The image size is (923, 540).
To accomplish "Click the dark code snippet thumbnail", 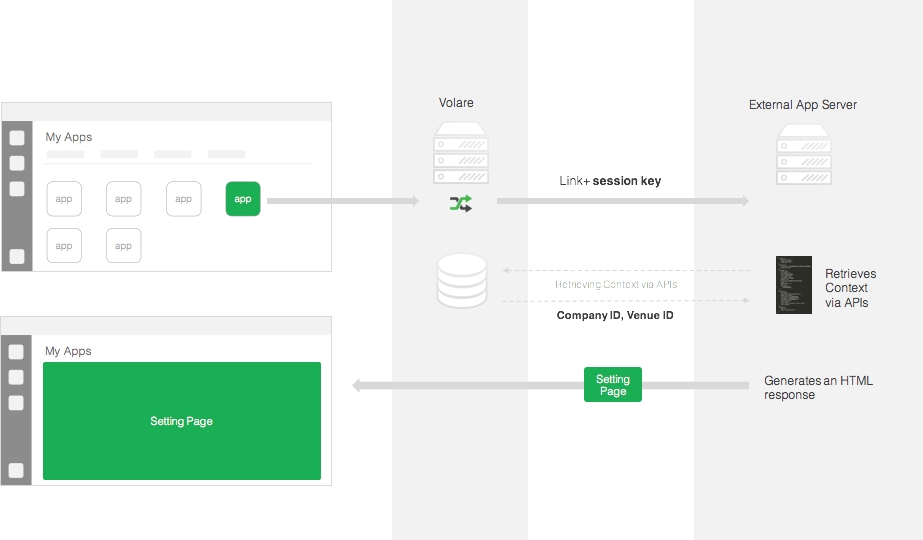I will click(793, 286).
